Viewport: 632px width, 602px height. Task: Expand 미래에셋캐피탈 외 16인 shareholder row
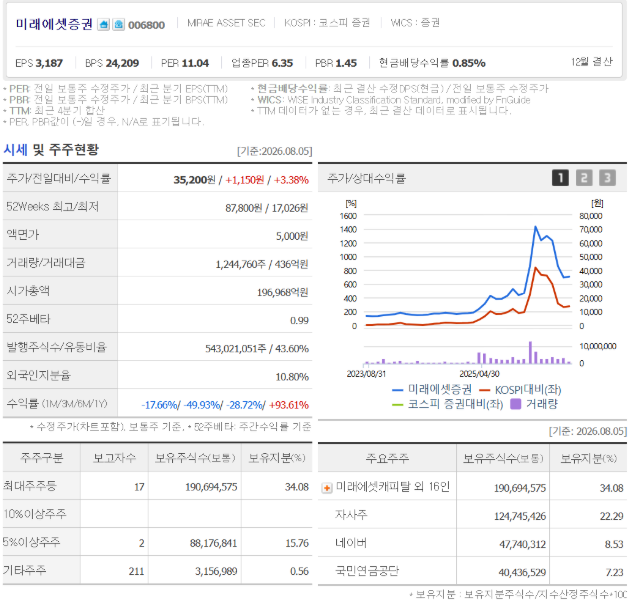(x=326, y=488)
